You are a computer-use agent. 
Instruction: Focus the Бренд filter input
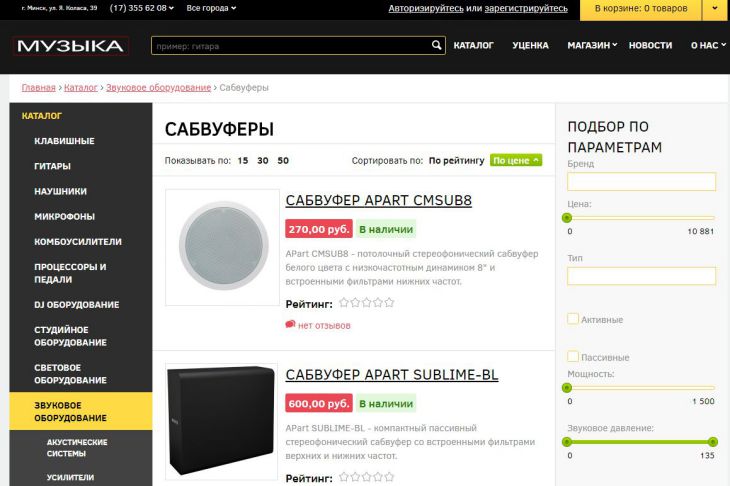pos(641,181)
